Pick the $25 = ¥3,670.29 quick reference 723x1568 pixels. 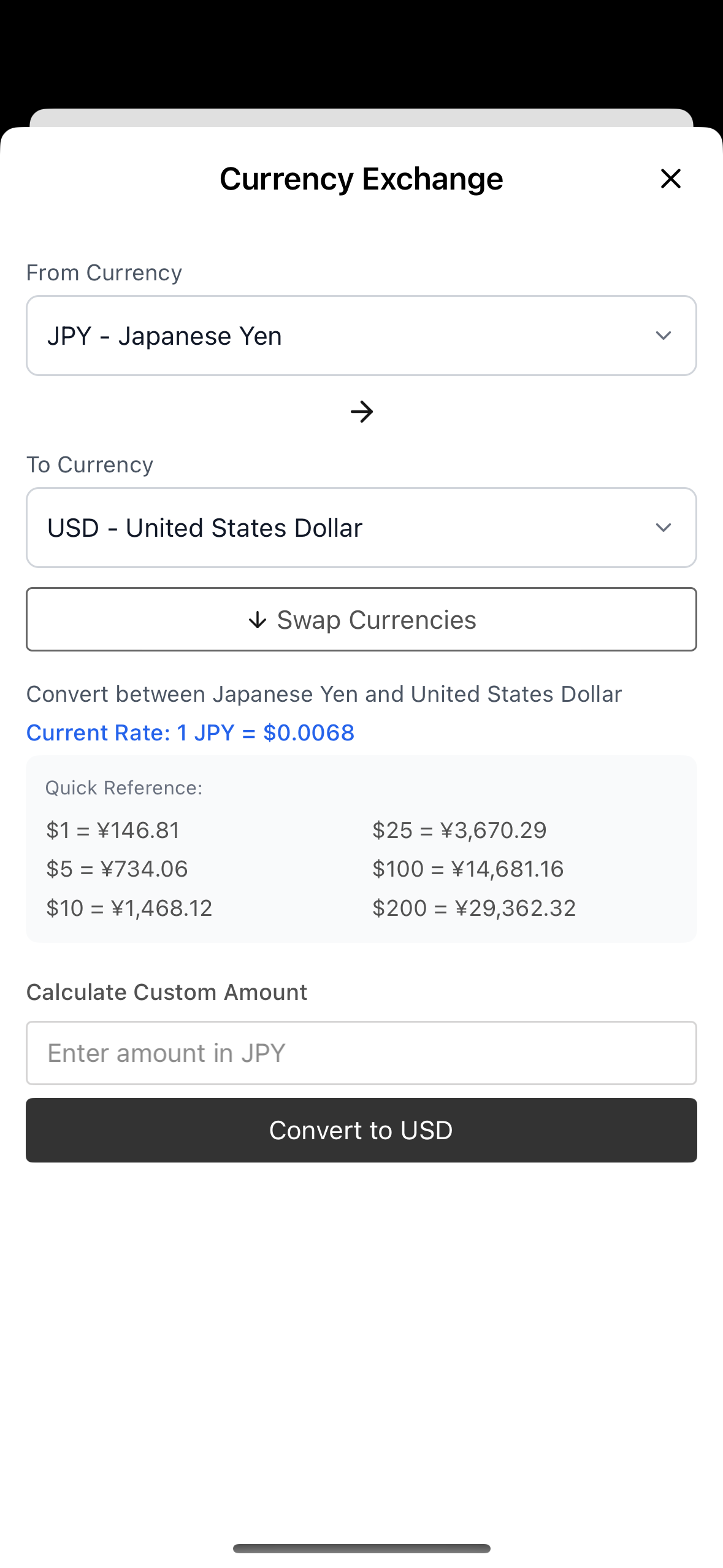[x=459, y=830]
